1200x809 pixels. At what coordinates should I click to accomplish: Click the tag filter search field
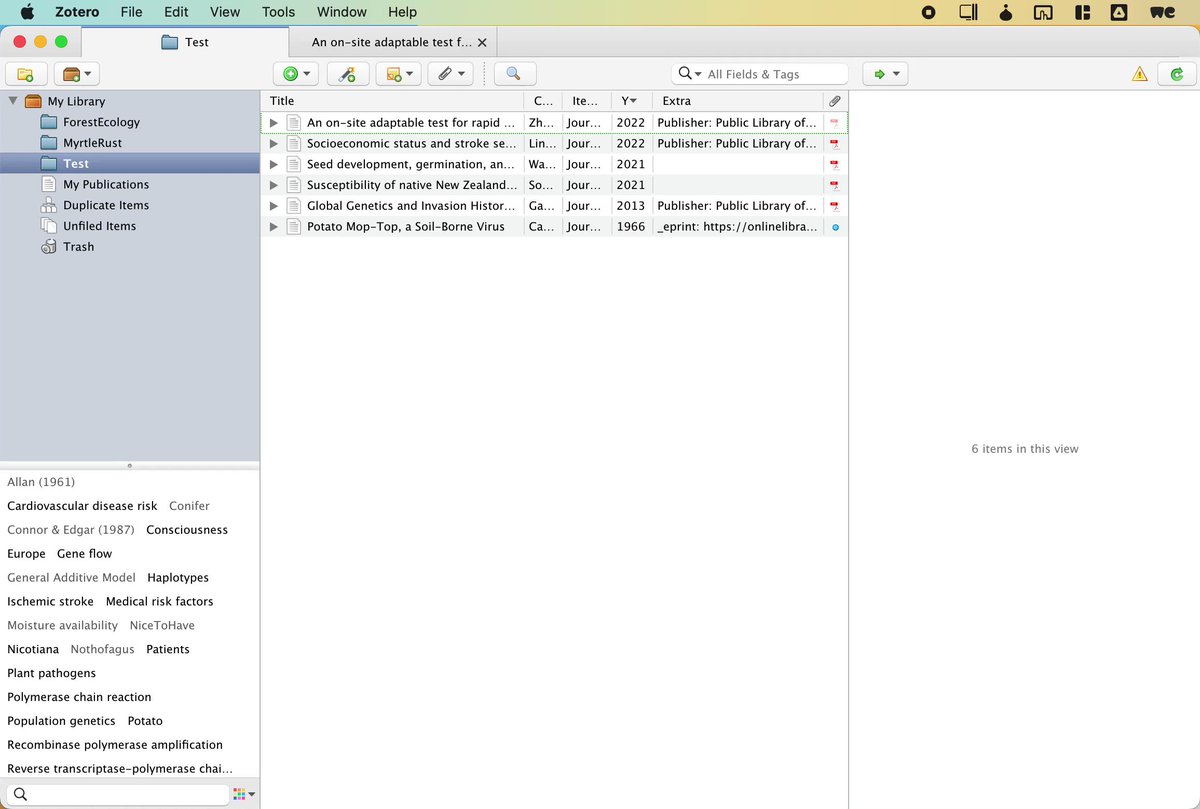point(116,794)
